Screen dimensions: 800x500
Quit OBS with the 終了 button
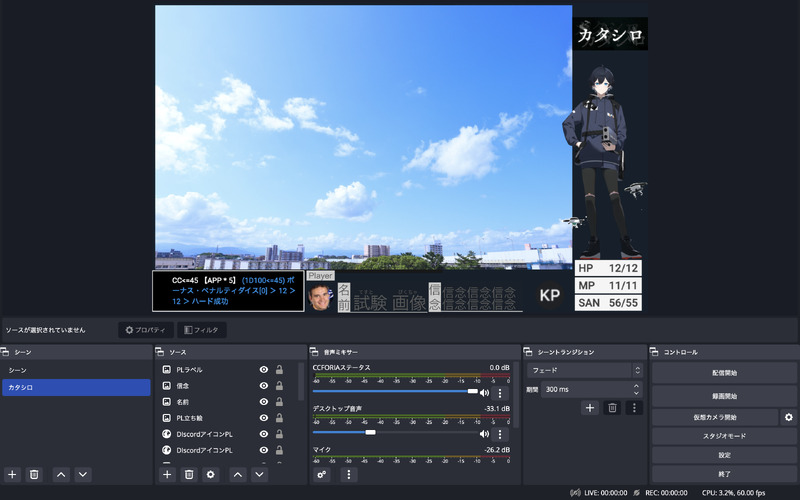click(x=724, y=474)
